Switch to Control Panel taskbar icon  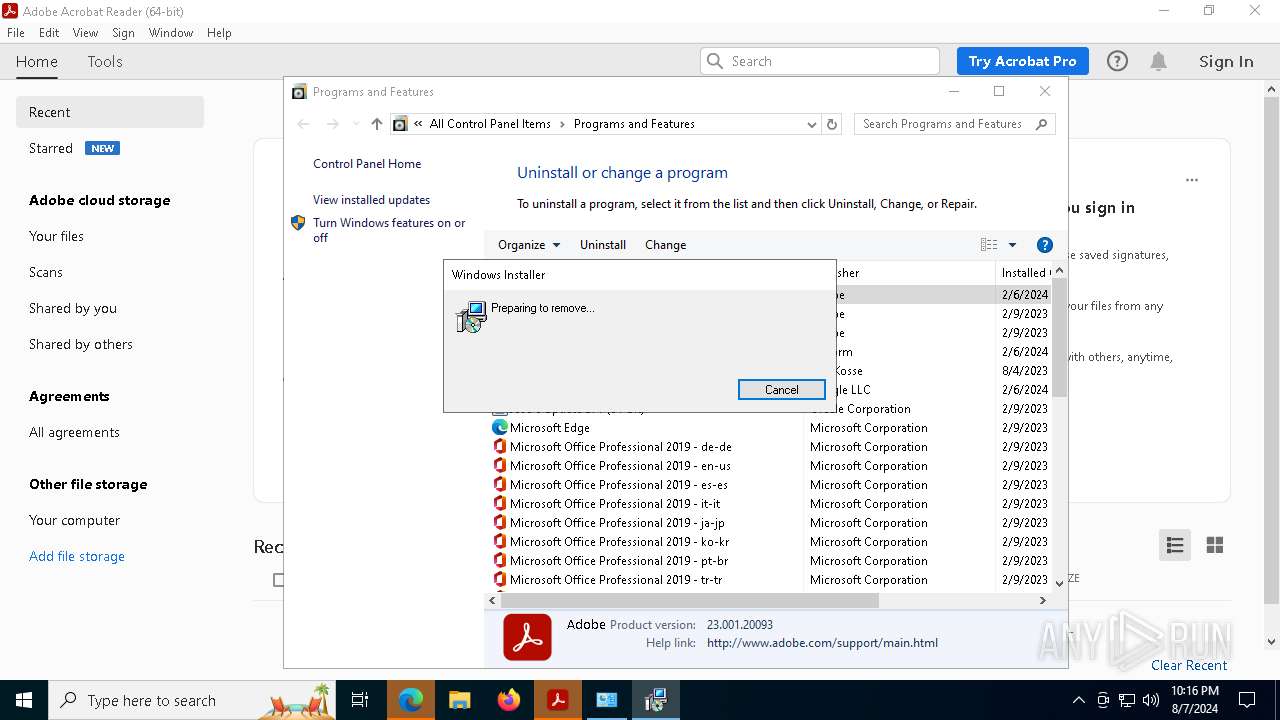tap(607, 700)
